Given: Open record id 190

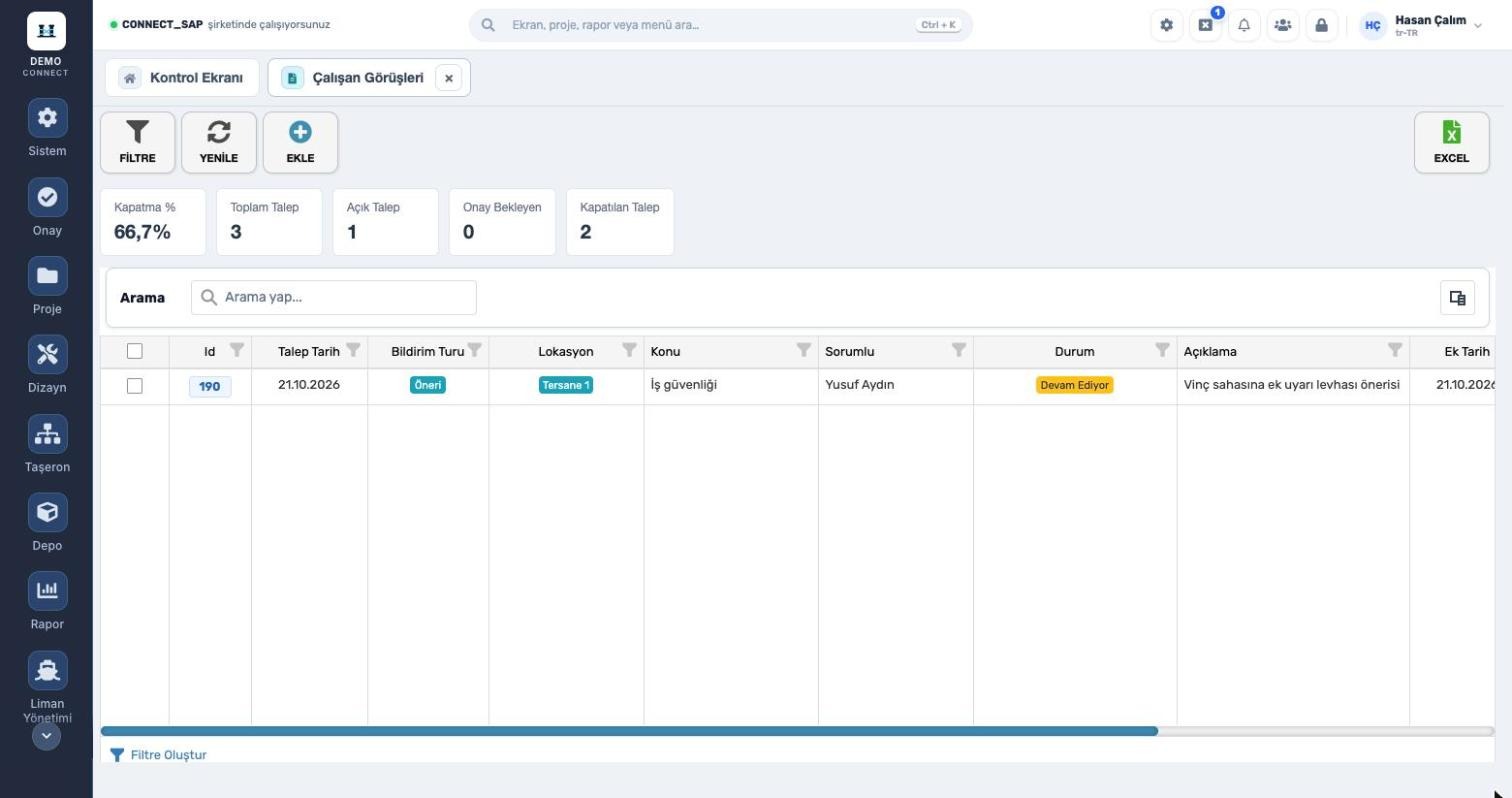Looking at the screenshot, I should pos(210,387).
